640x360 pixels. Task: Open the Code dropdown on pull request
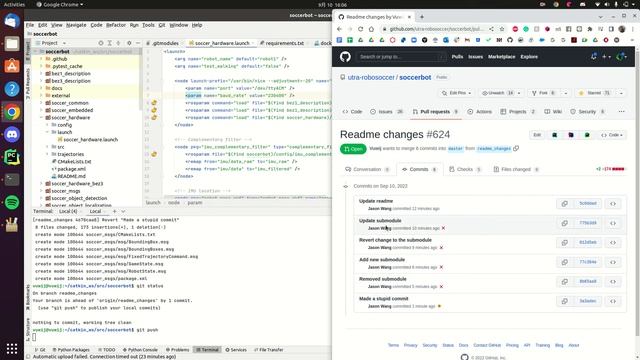pyautogui.click(x=611, y=135)
